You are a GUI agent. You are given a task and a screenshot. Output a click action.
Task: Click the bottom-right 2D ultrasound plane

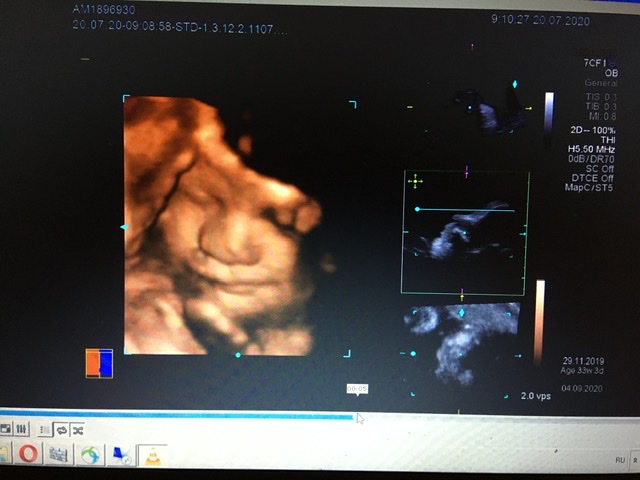[x=462, y=342]
